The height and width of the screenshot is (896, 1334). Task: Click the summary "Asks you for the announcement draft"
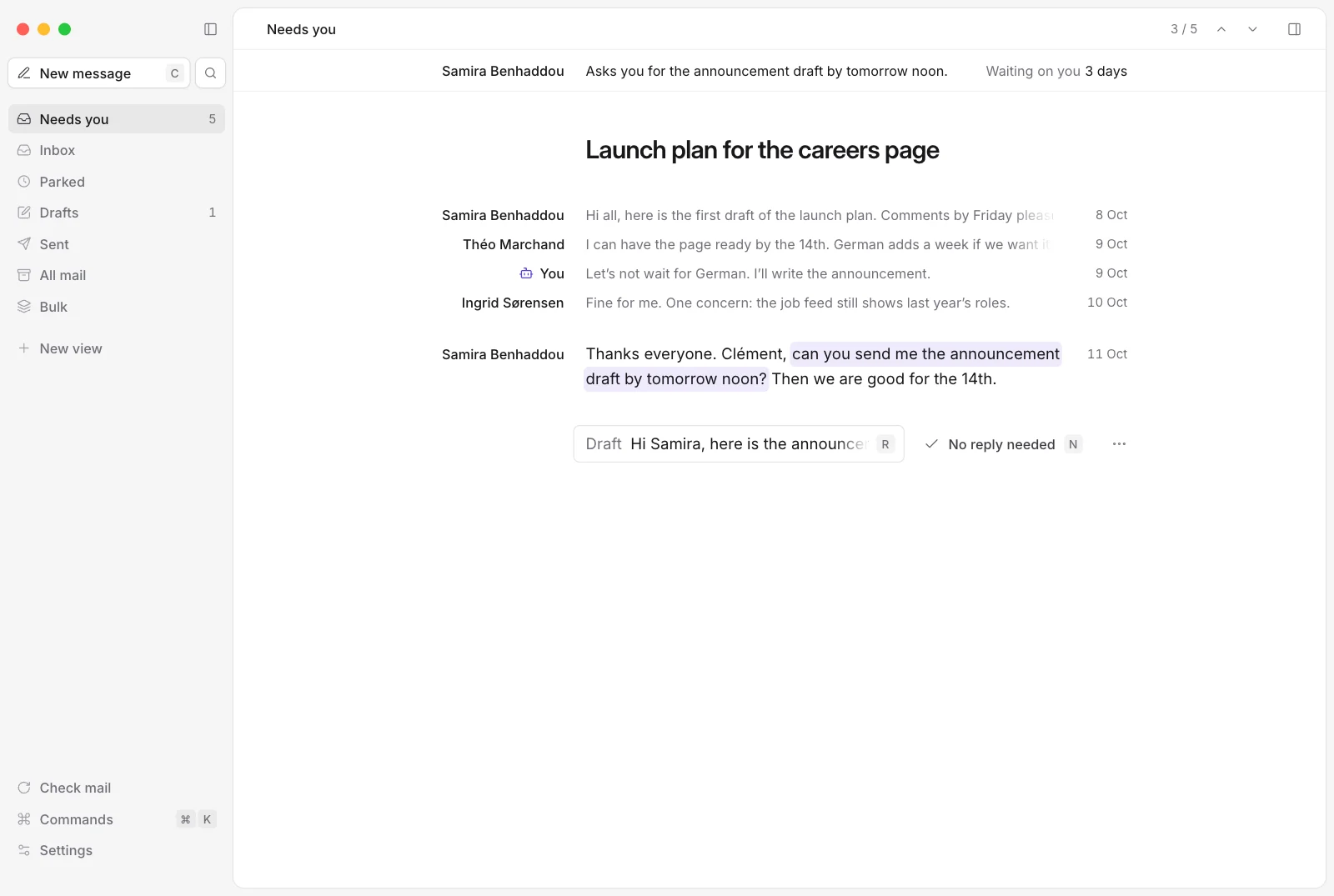point(766,71)
